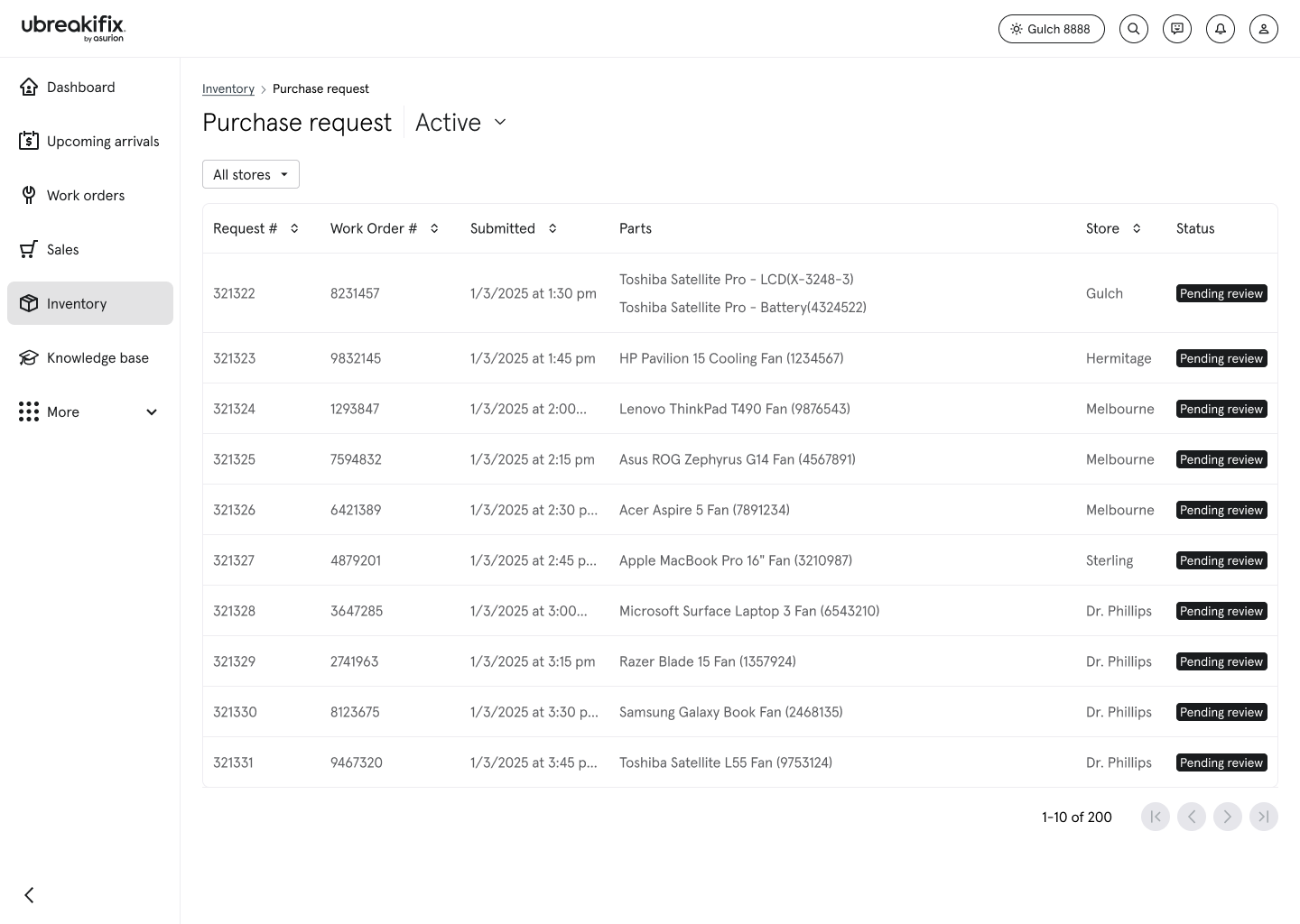This screenshot has width=1300, height=924.
Task: Open the user profile icon
Action: 1264,29
